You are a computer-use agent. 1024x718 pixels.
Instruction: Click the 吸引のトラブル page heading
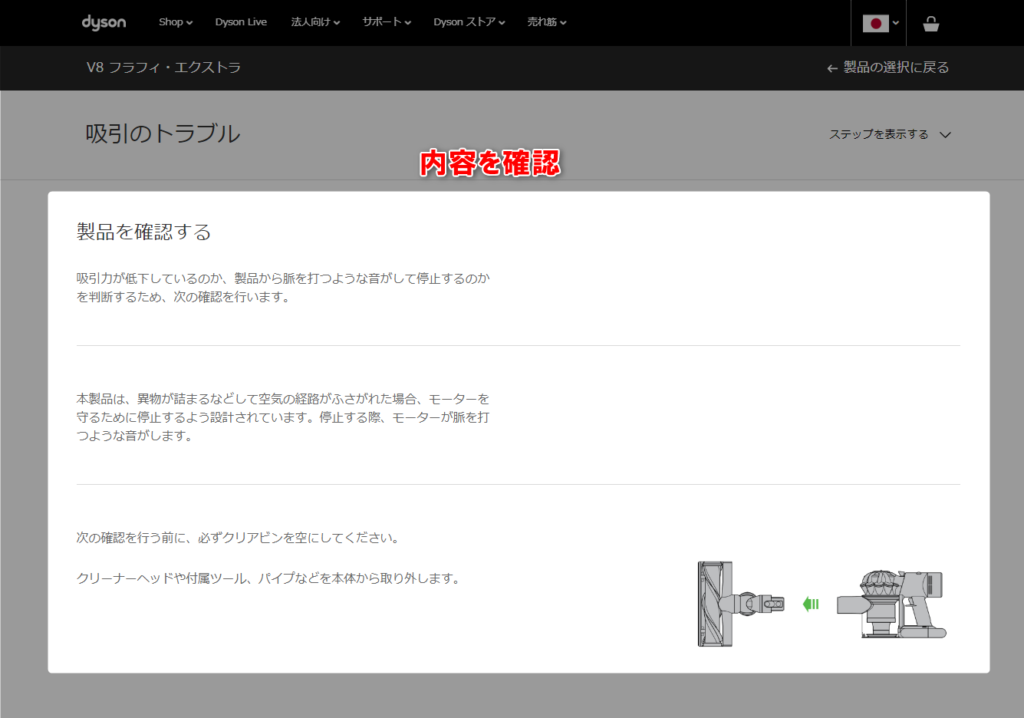[x=164, y=132]
